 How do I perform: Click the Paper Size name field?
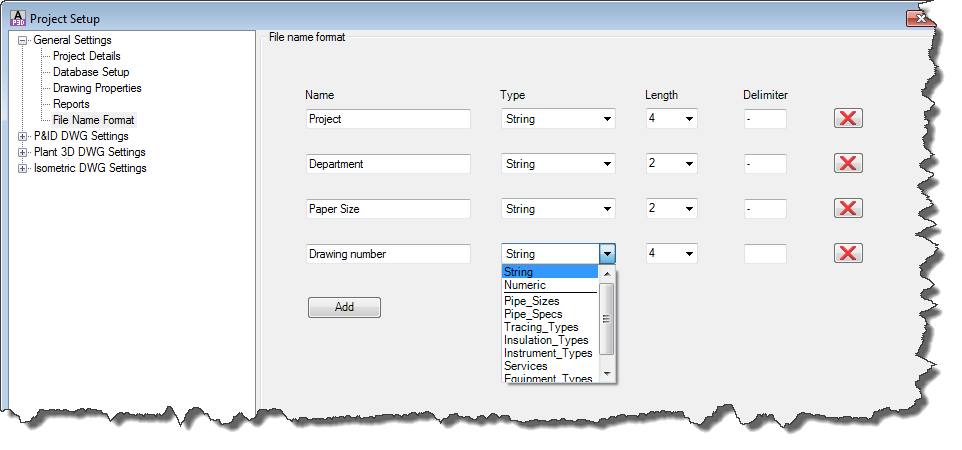(388, 209)
